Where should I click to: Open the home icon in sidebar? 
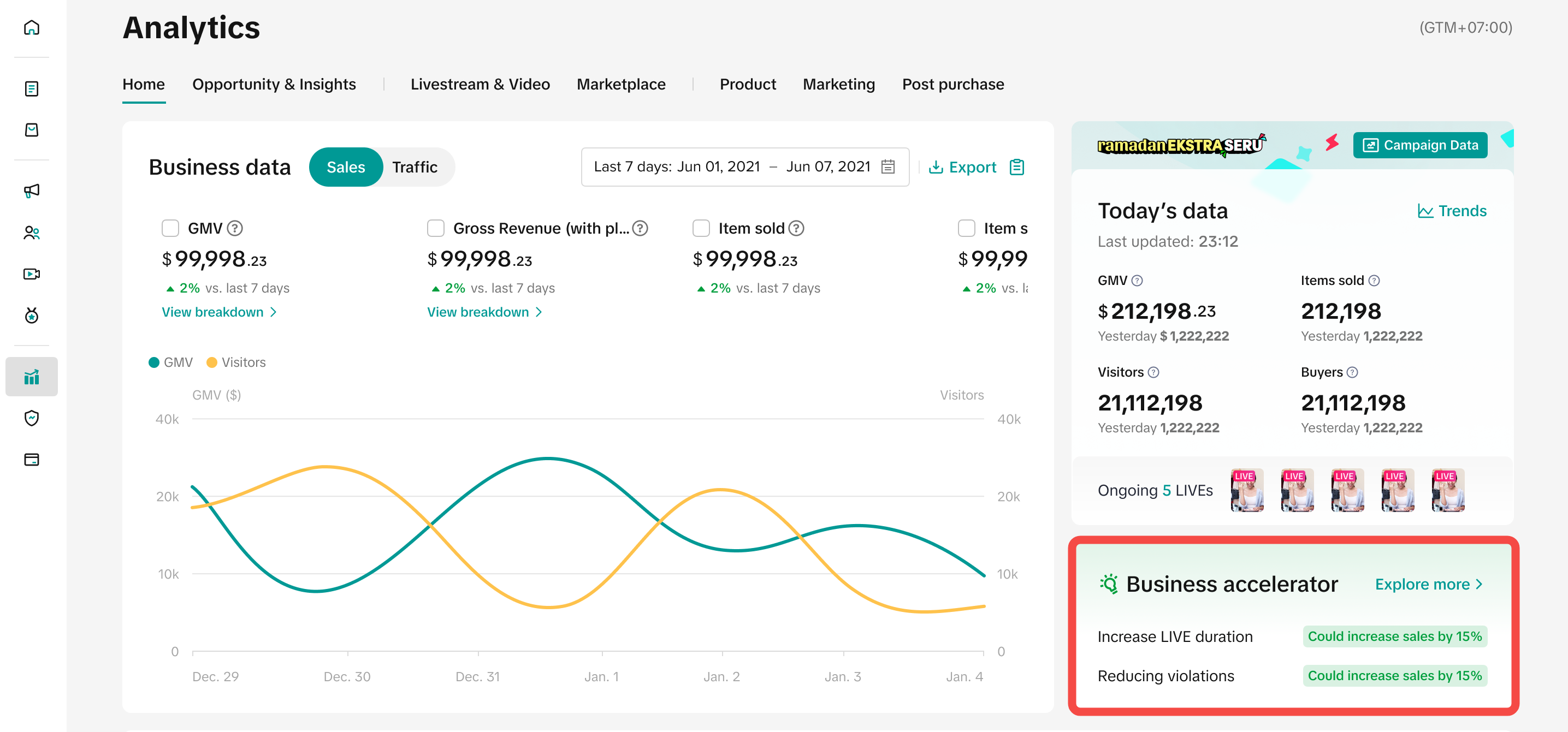[32, 27]
